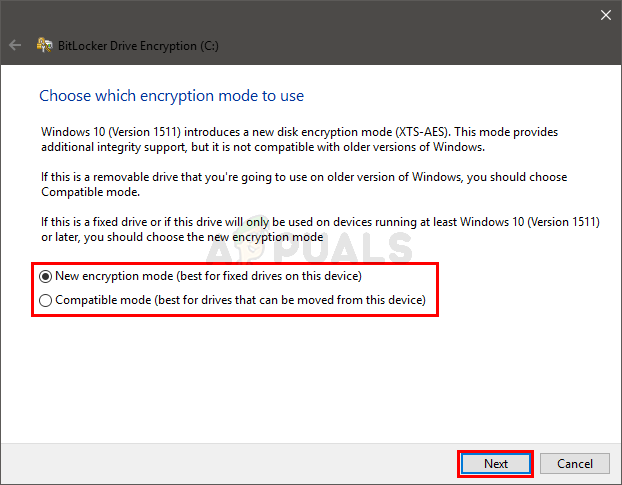Click the blank white area below the radio options
The image size is (622, 485).
click(300, 380)
